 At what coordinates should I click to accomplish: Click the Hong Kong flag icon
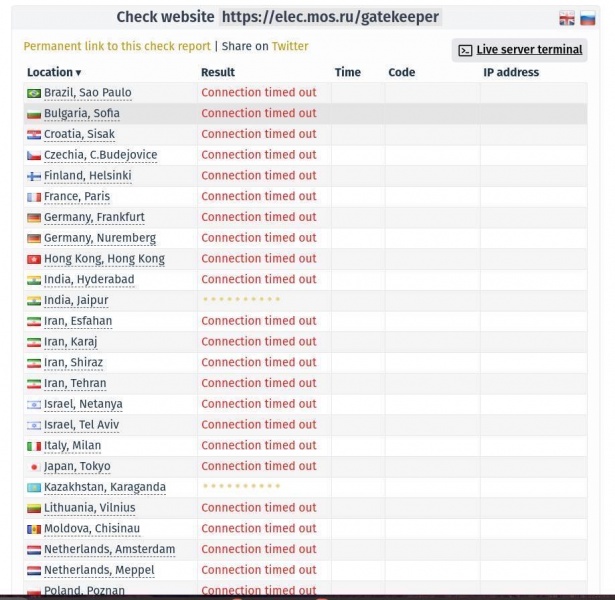tap(34, 259)
